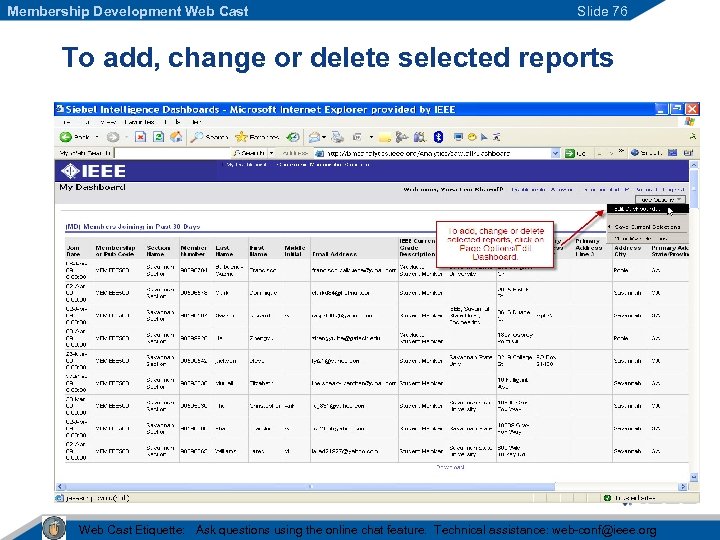Click the address bar URL field
This screenshot has height=540, width=720.
pos(437,153)
